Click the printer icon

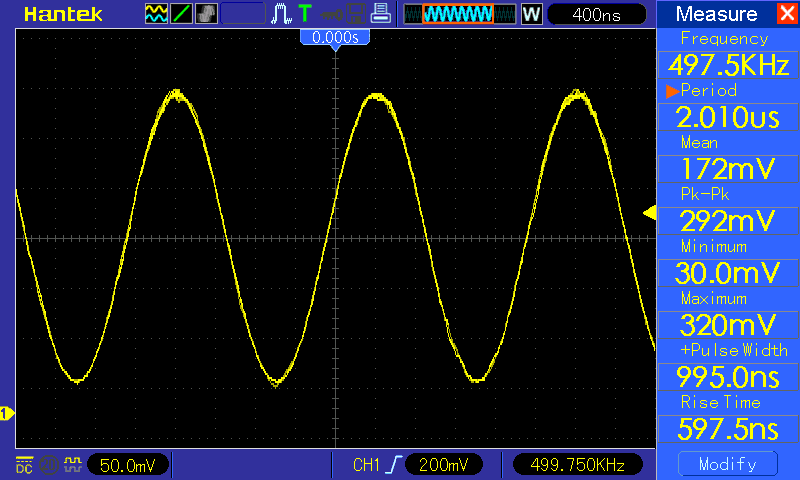[x=380, y=13]
